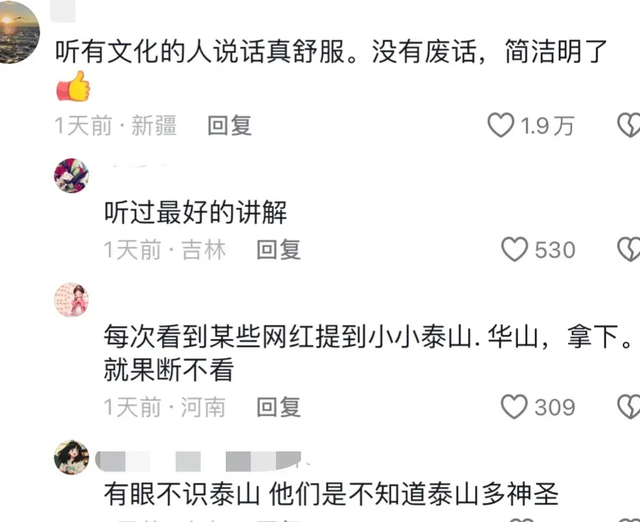Select the 有眼不识泰山 comment text
The image size is (640, 522).
coord(331,494)
